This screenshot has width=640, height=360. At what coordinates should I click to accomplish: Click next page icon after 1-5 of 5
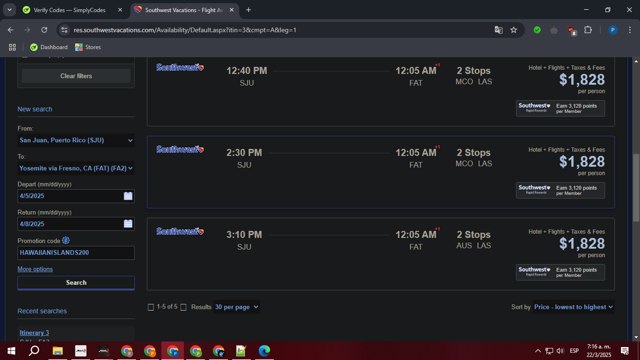click(x=183, y=307)
